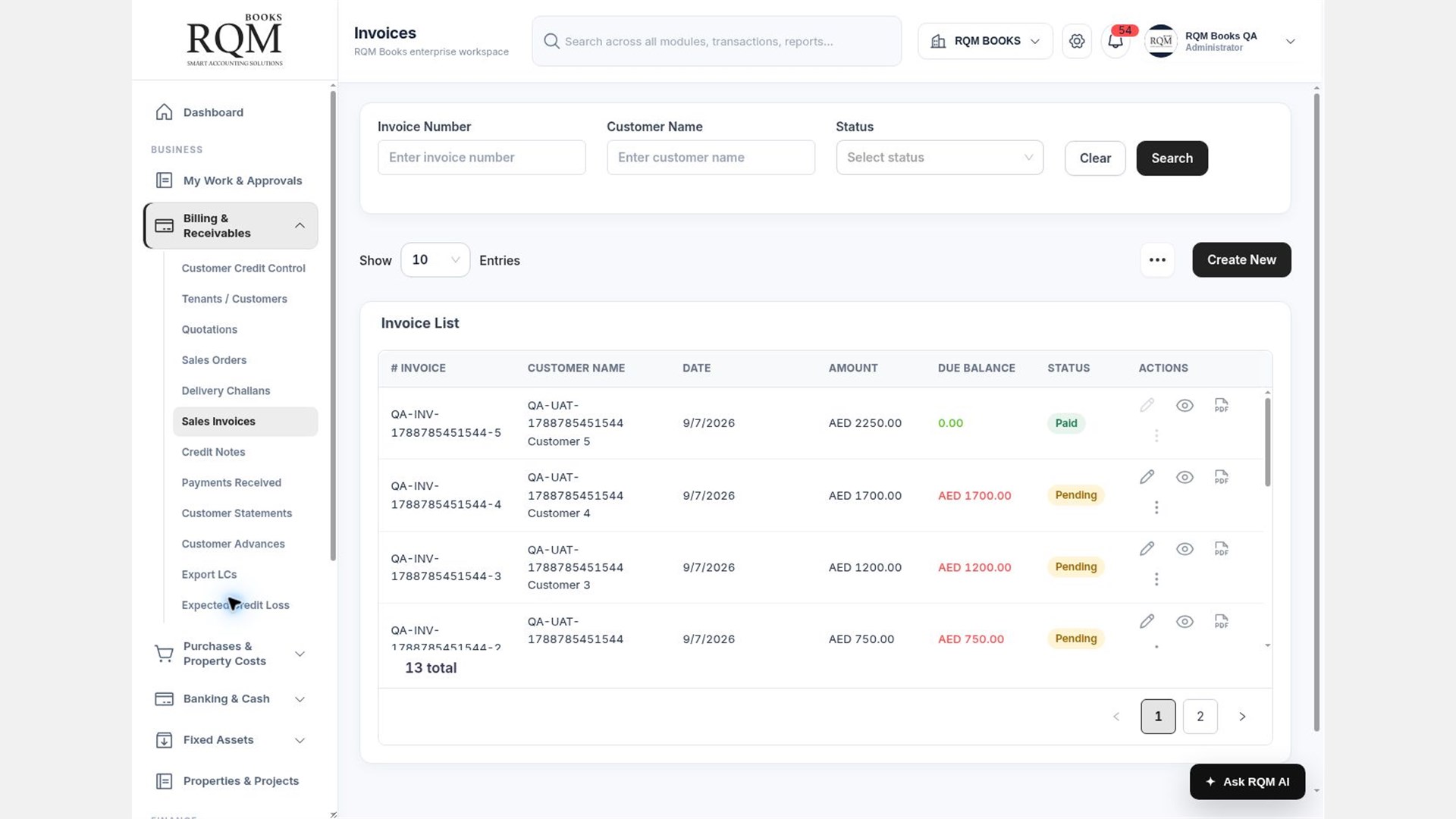This screenshot has width=1456, height=819.
Task: Click the Search button
Action: tap(1172, 158)
